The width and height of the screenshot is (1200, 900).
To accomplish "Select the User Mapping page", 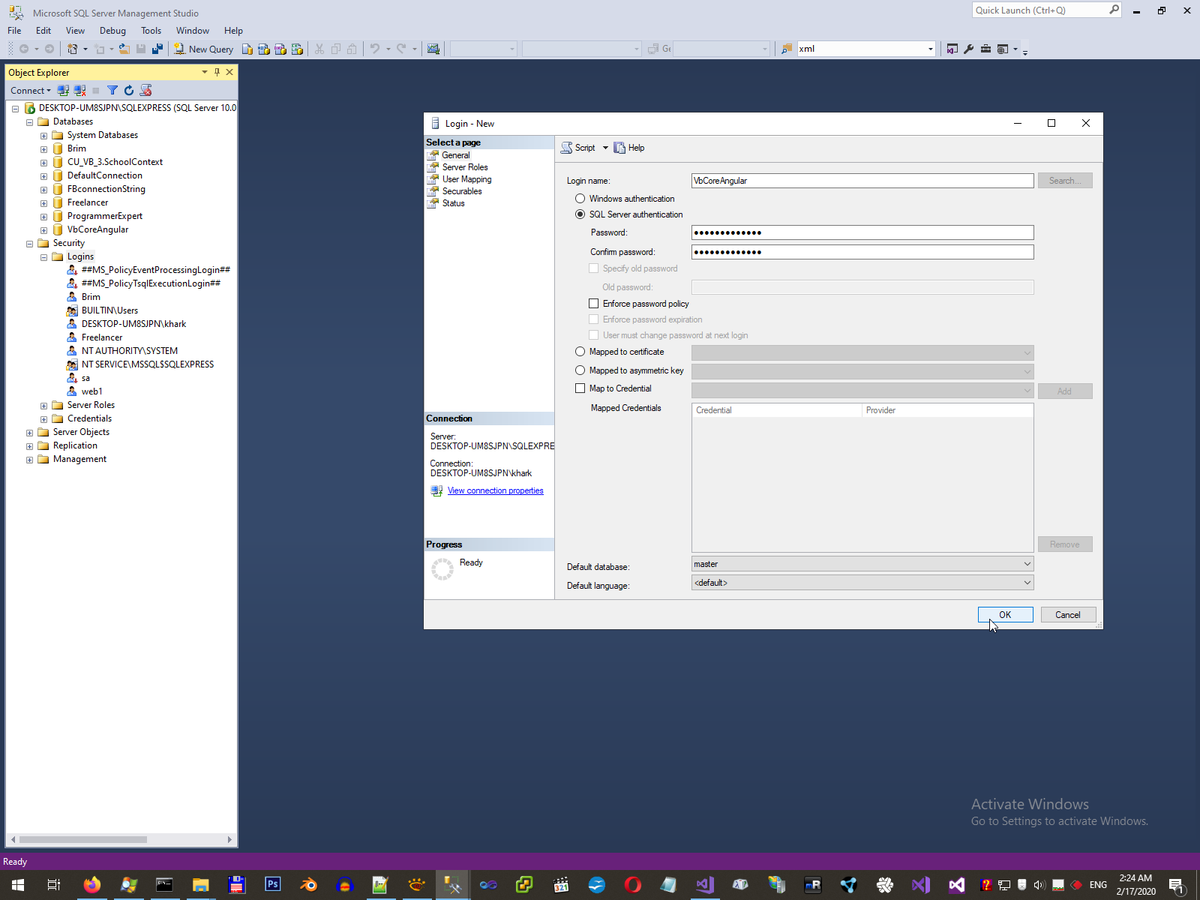I will pos(467,179).
